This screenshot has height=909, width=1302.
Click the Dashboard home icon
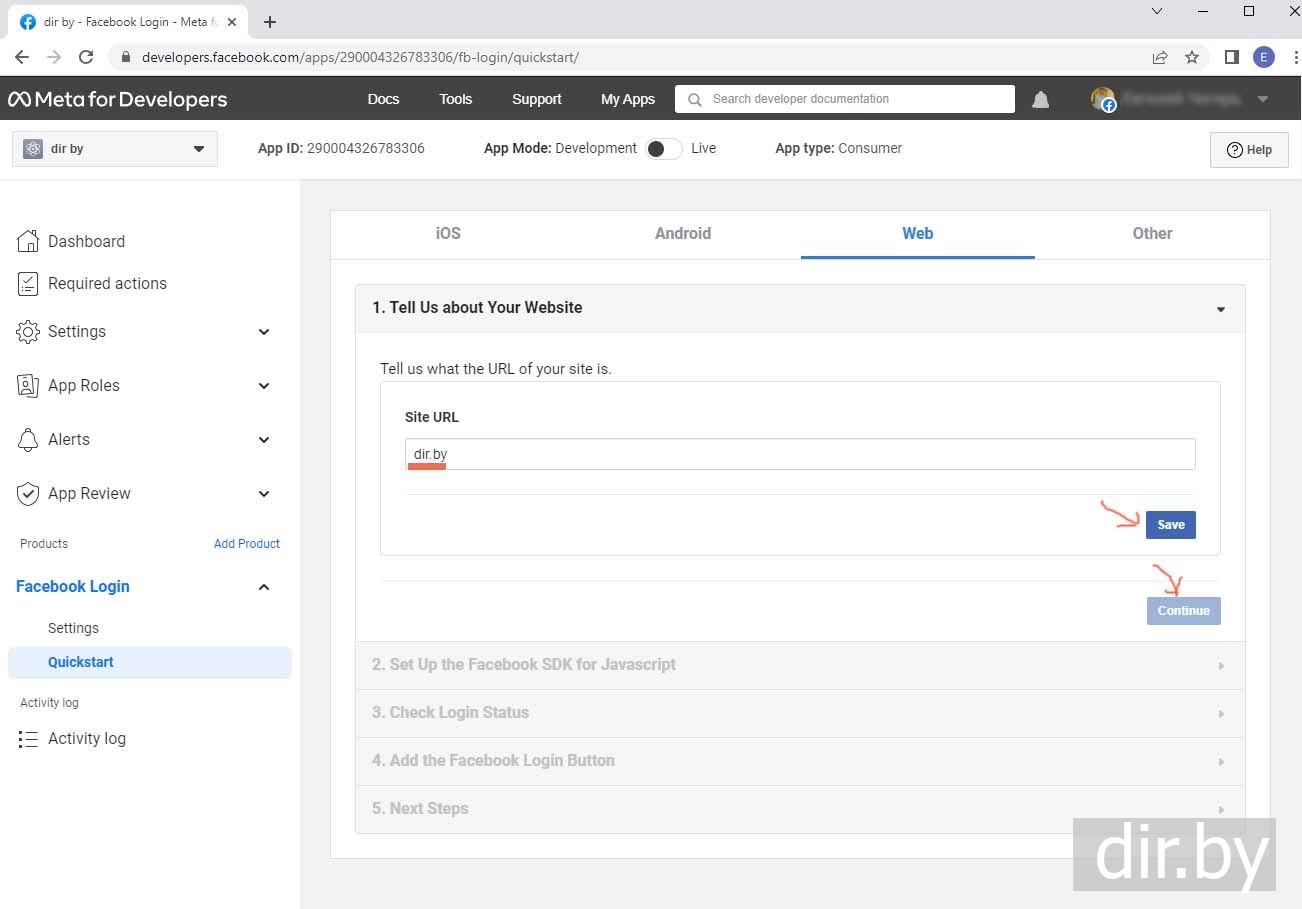click(28, 241)
